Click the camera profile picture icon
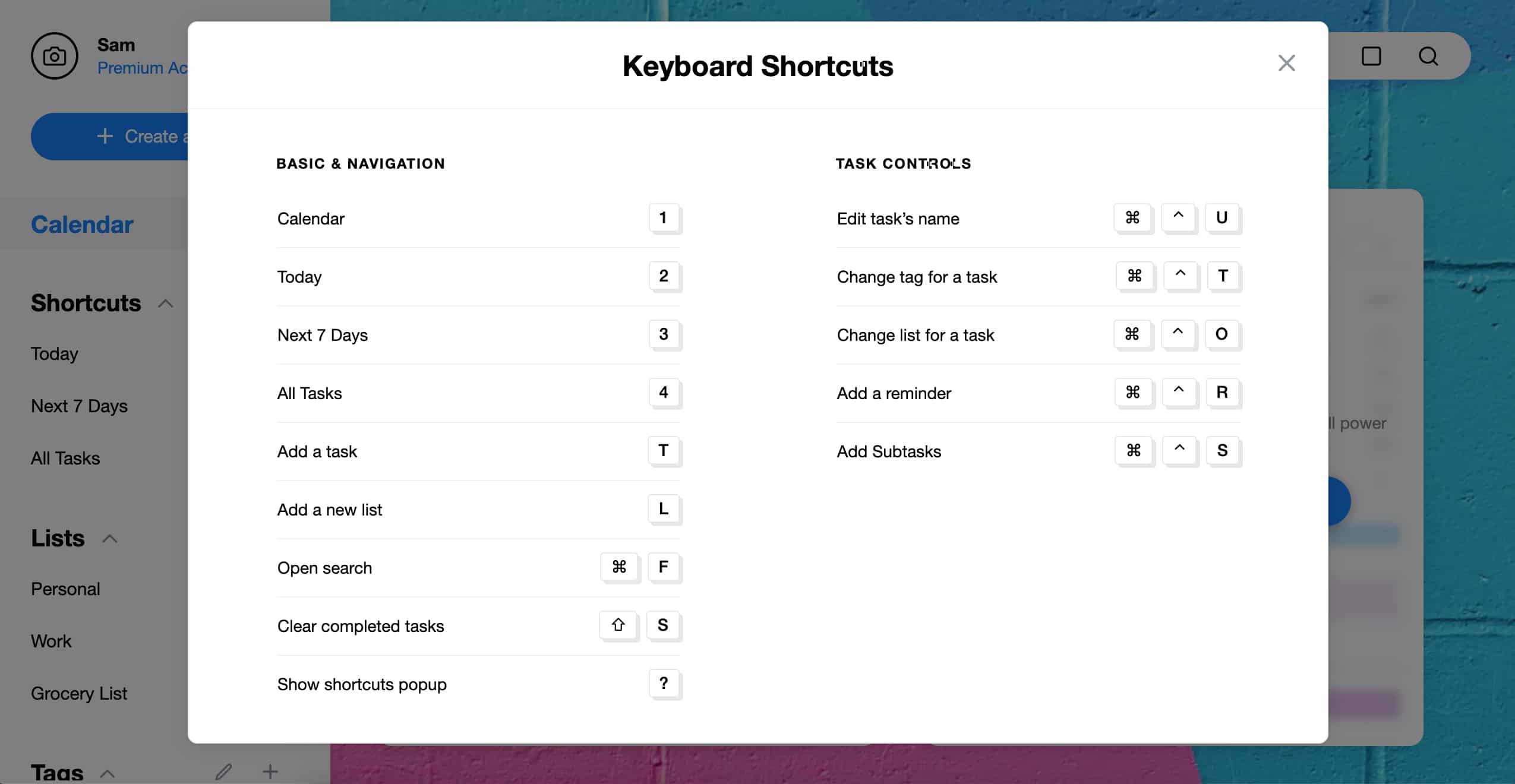This screenshot has height=784, width=1515. pos(55,56)
